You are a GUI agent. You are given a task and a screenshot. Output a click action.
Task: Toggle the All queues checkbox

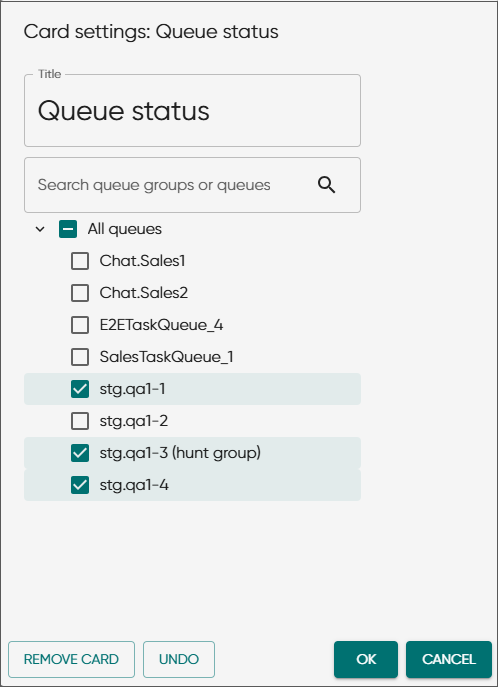(x=68, y=229)
